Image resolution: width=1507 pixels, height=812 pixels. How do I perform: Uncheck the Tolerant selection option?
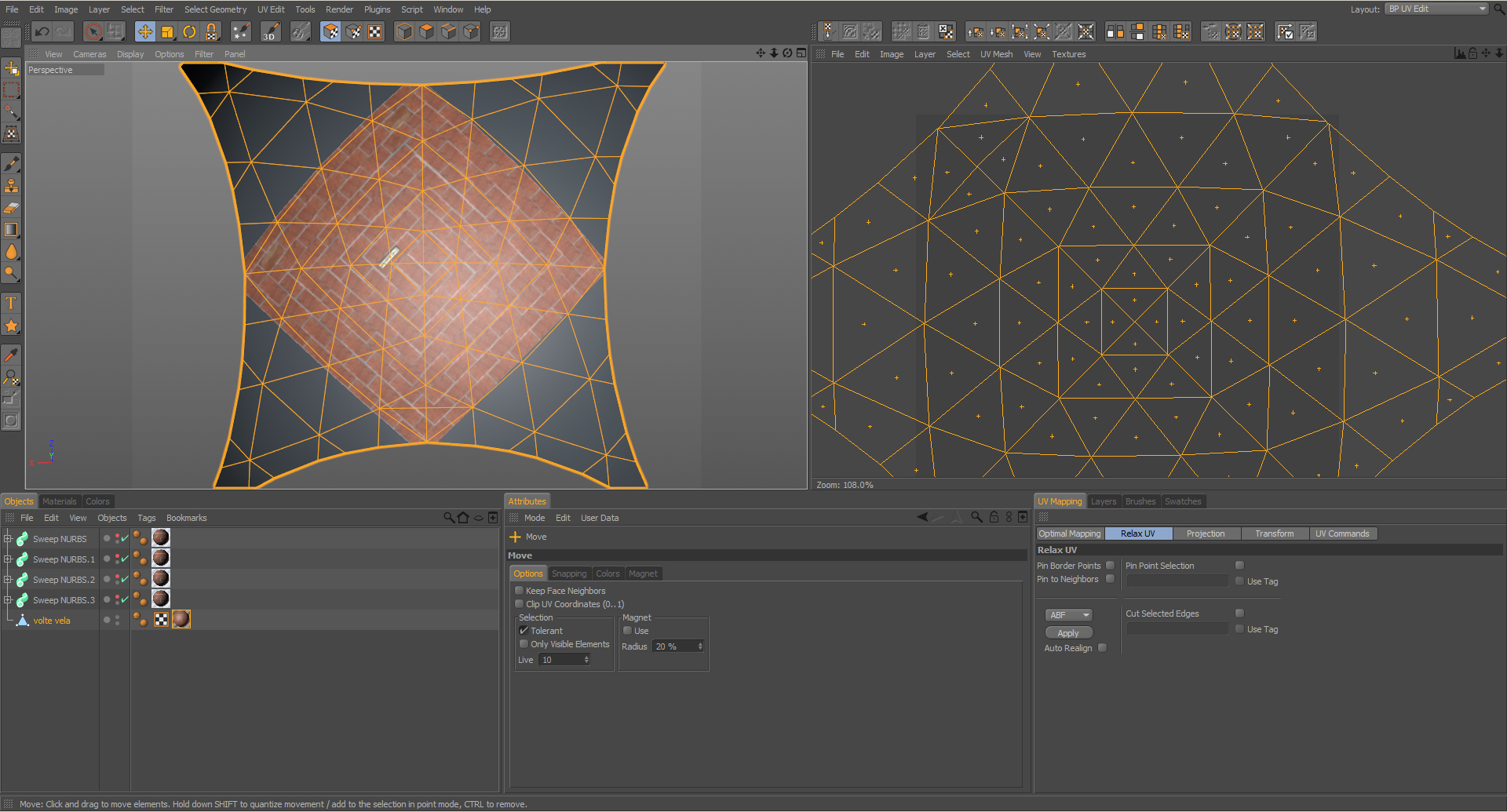tap(524, 631)
